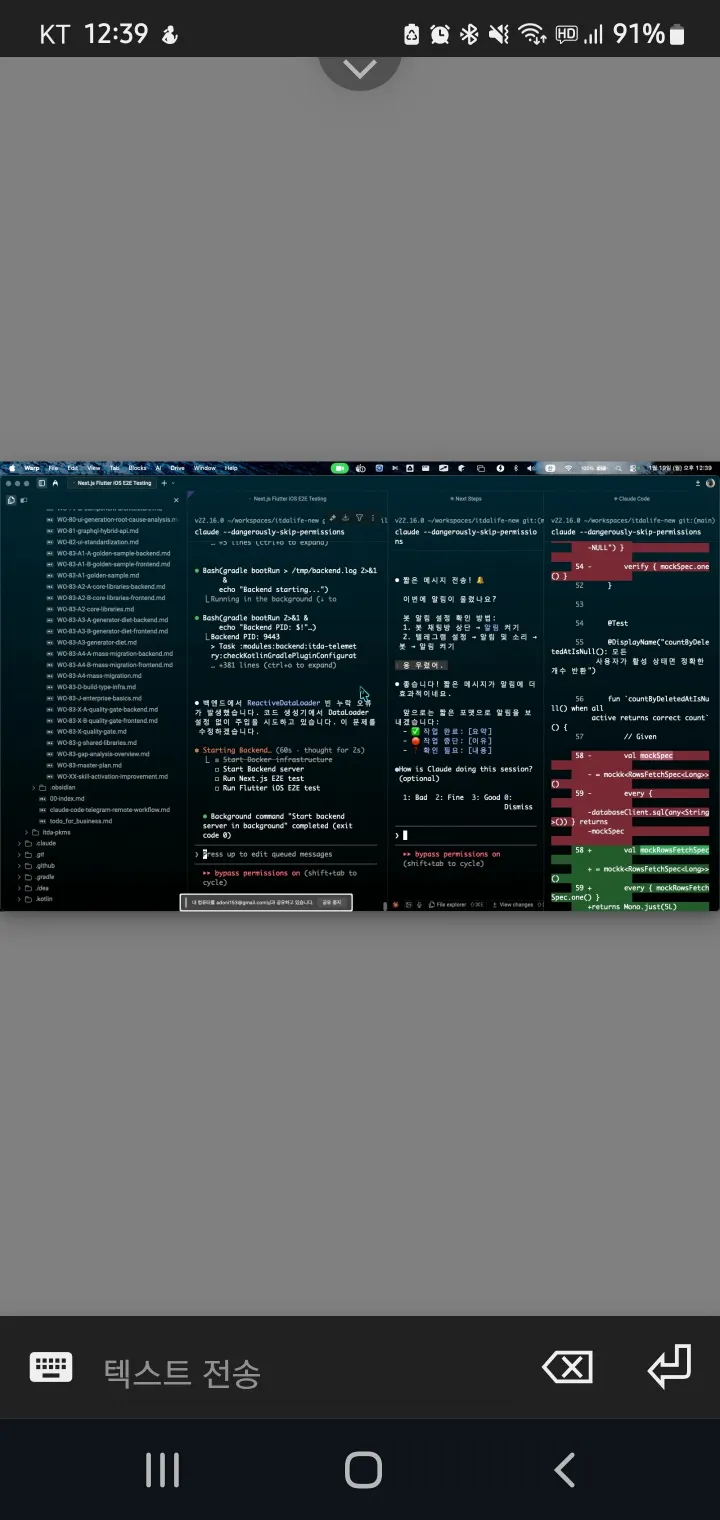
Task: Open View changes in status bar
Action: [x=512, y=904]
